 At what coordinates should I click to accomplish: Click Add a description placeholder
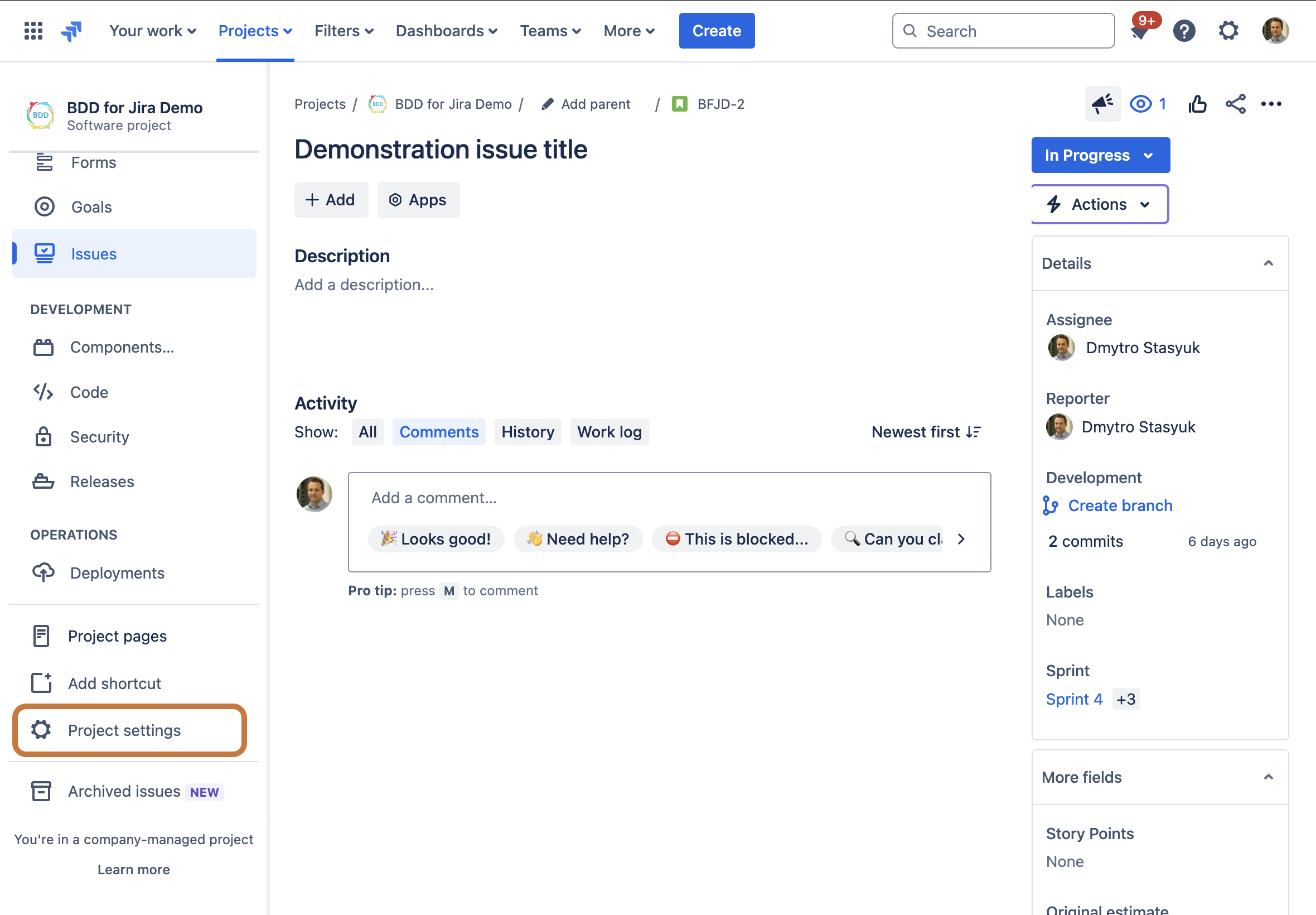point(364,285)
